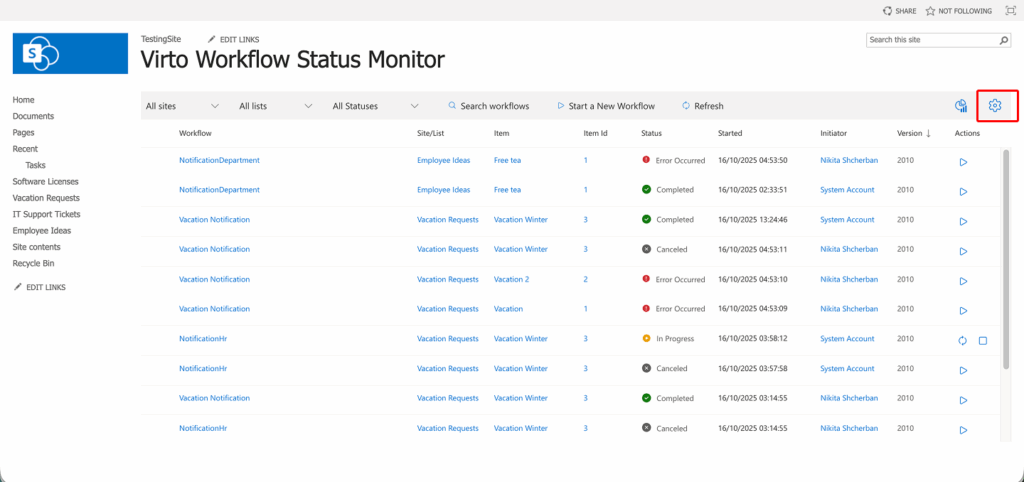Click the Refresh button
1024x482 pixels.
(703, 106)
